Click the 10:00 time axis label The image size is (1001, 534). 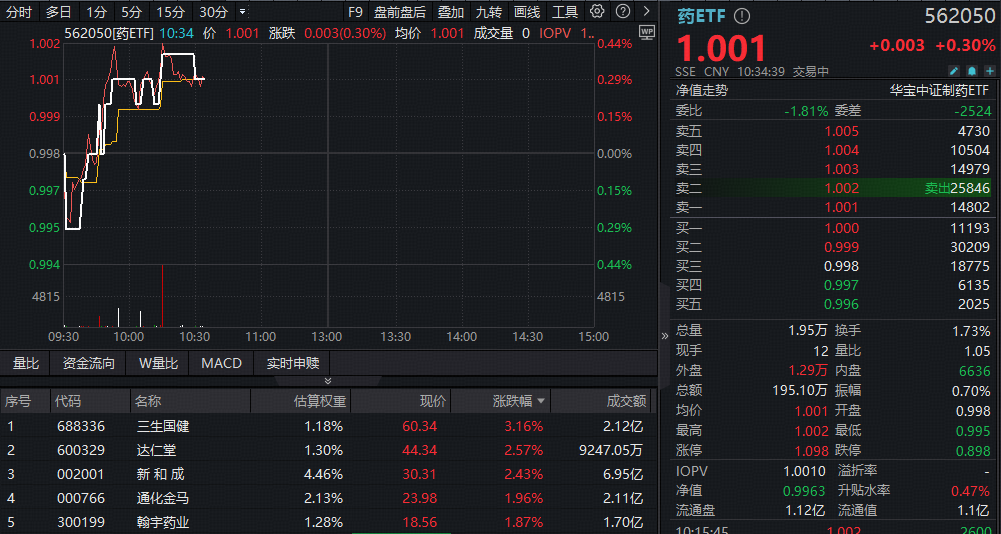tap(129, 337)
